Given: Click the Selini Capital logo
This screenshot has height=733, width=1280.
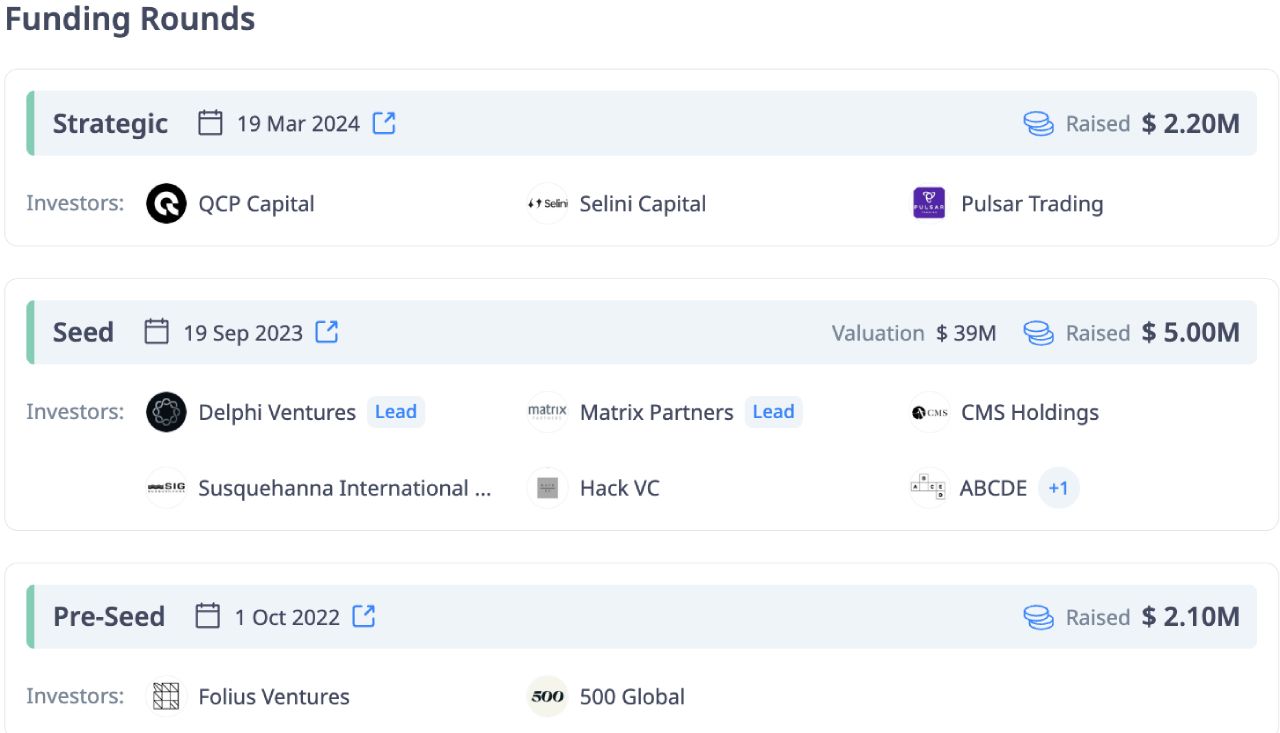Looking at the screenshot, I should [547, 204].
